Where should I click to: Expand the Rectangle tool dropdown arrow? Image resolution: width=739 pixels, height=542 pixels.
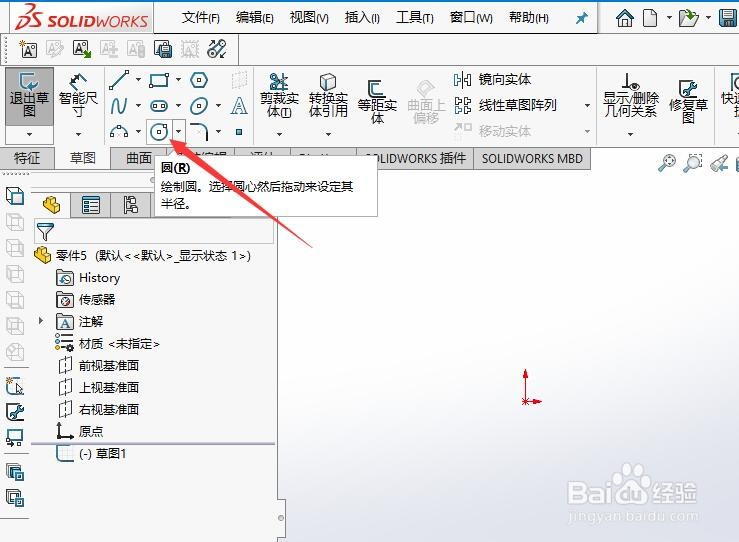(178, 80)
